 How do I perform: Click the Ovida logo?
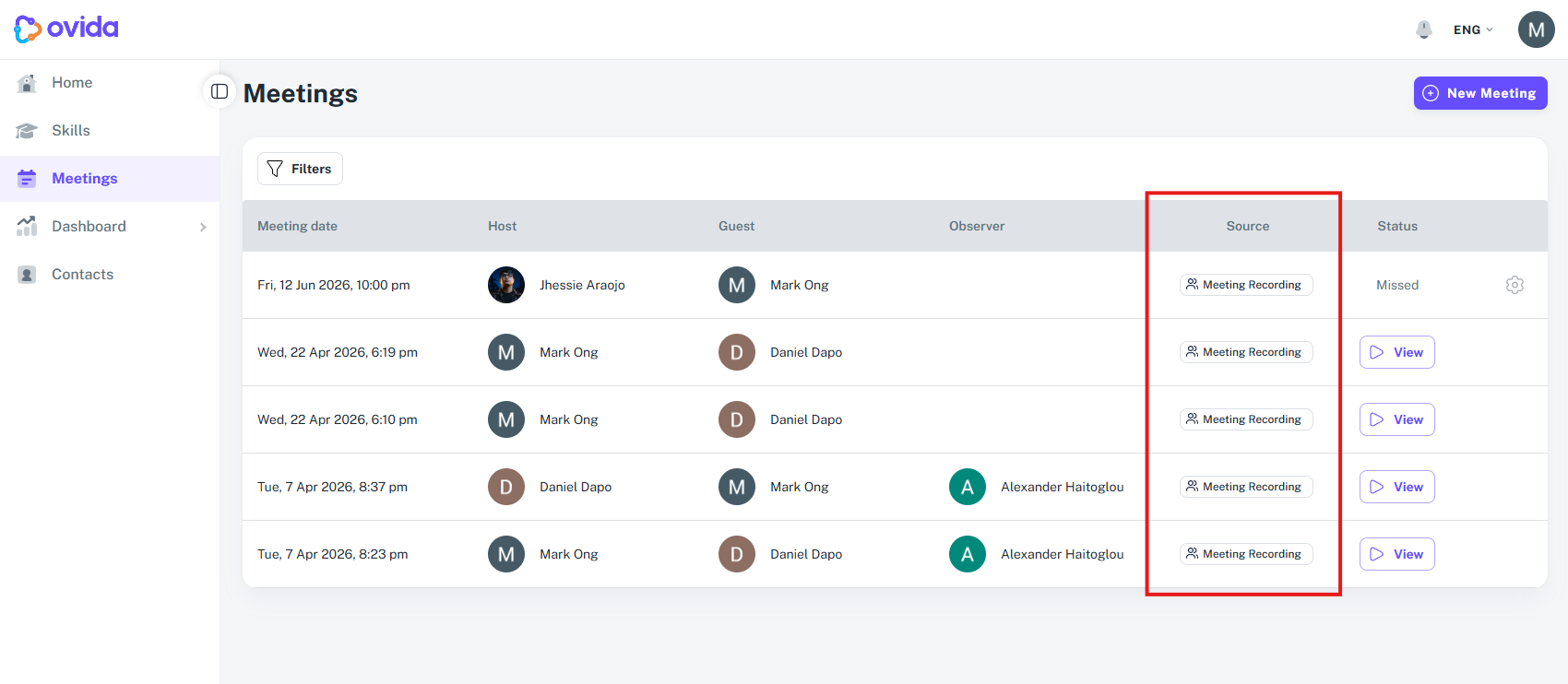(66, 29)
